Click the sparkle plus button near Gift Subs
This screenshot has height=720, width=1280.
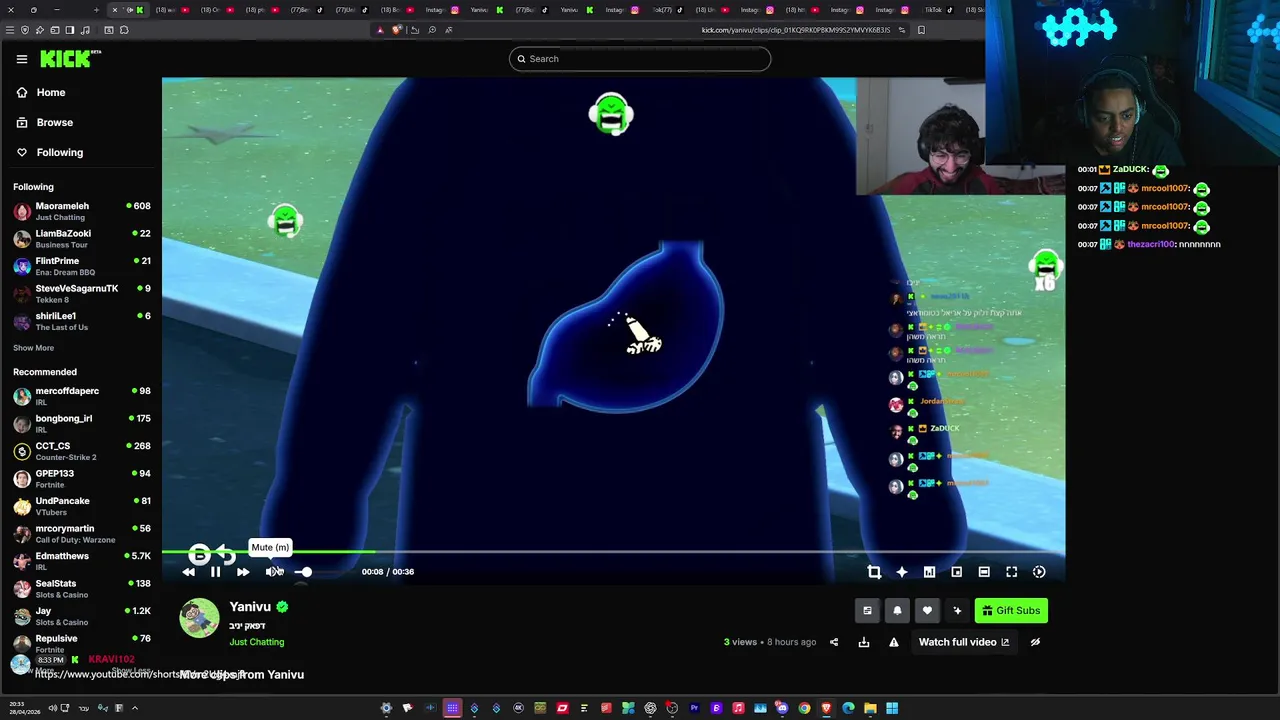957,611
